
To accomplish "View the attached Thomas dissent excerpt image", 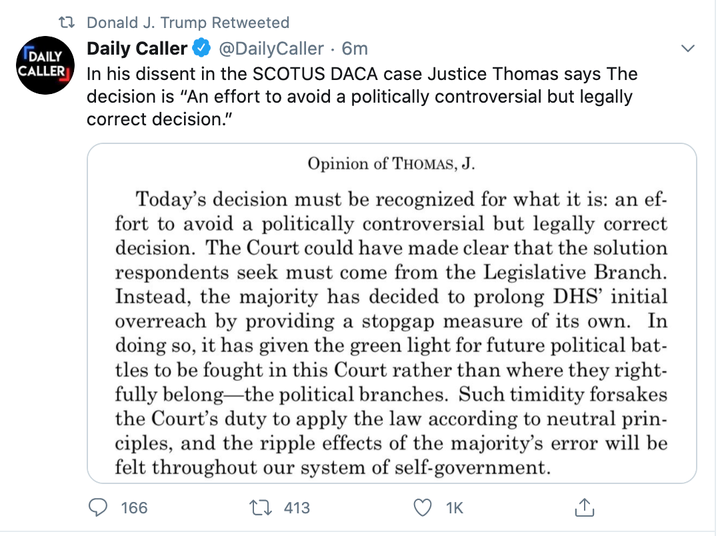I will [x=392, y=313].
